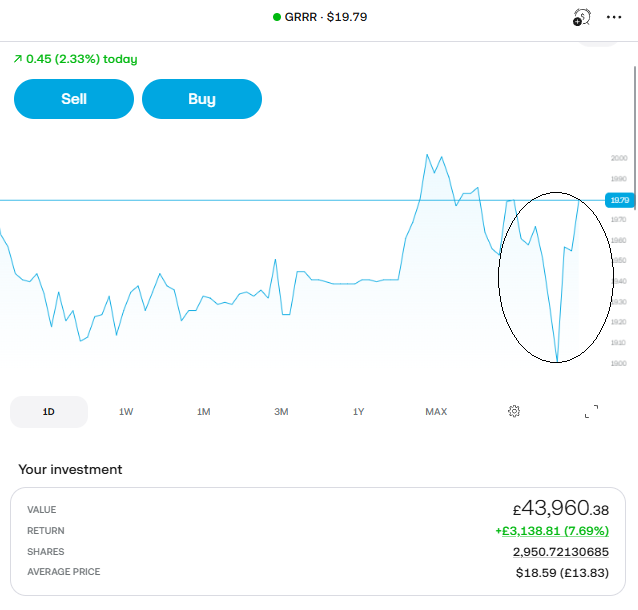Click the green up-arrow trend icon
The width and height of the screenshot is (638, 610).
coord(18,60)
